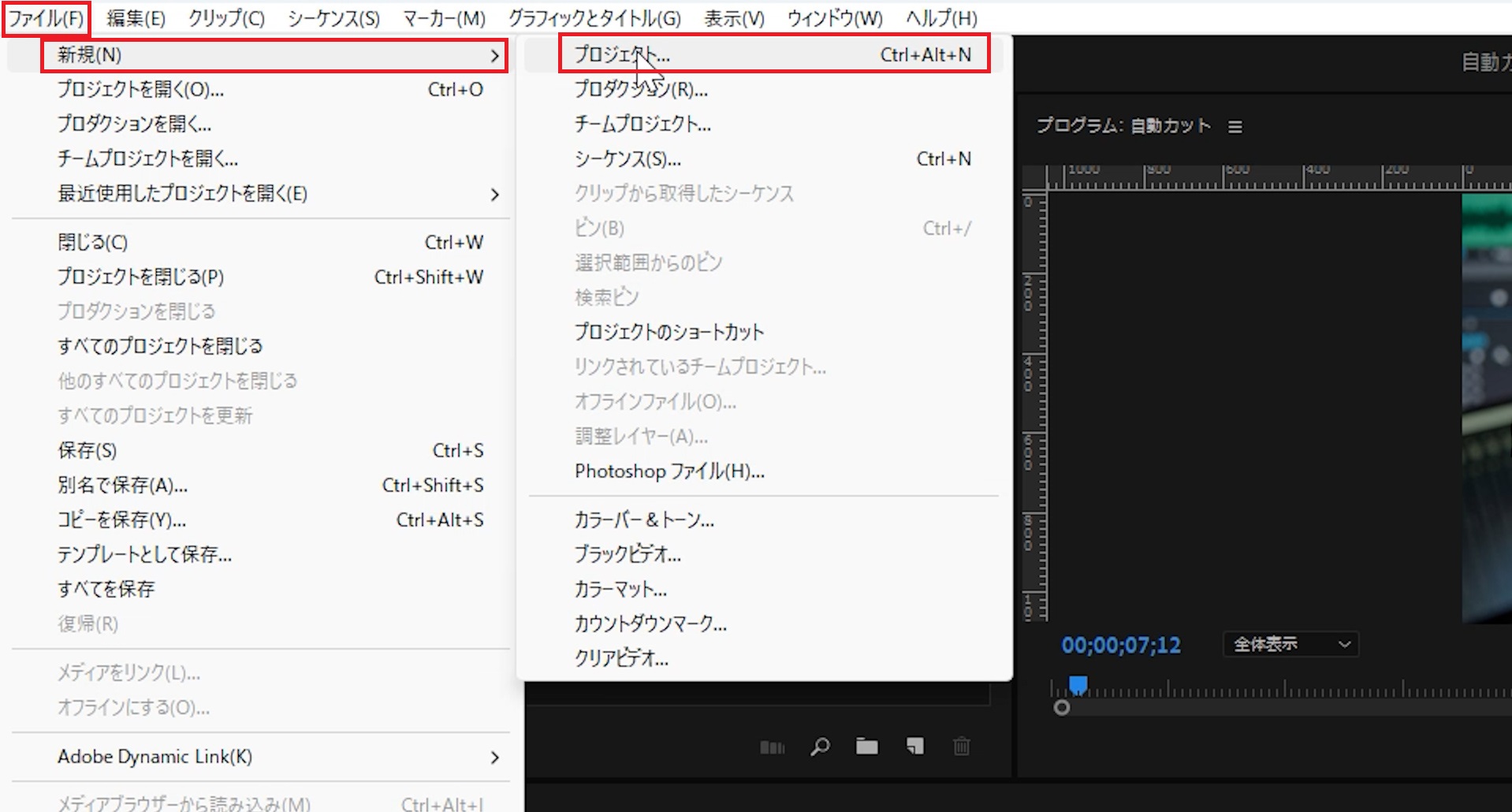The width and height of the screenshot is (1512, 812).
Task: Create a new bin with folder icon
Action: [x=867, y=746]
